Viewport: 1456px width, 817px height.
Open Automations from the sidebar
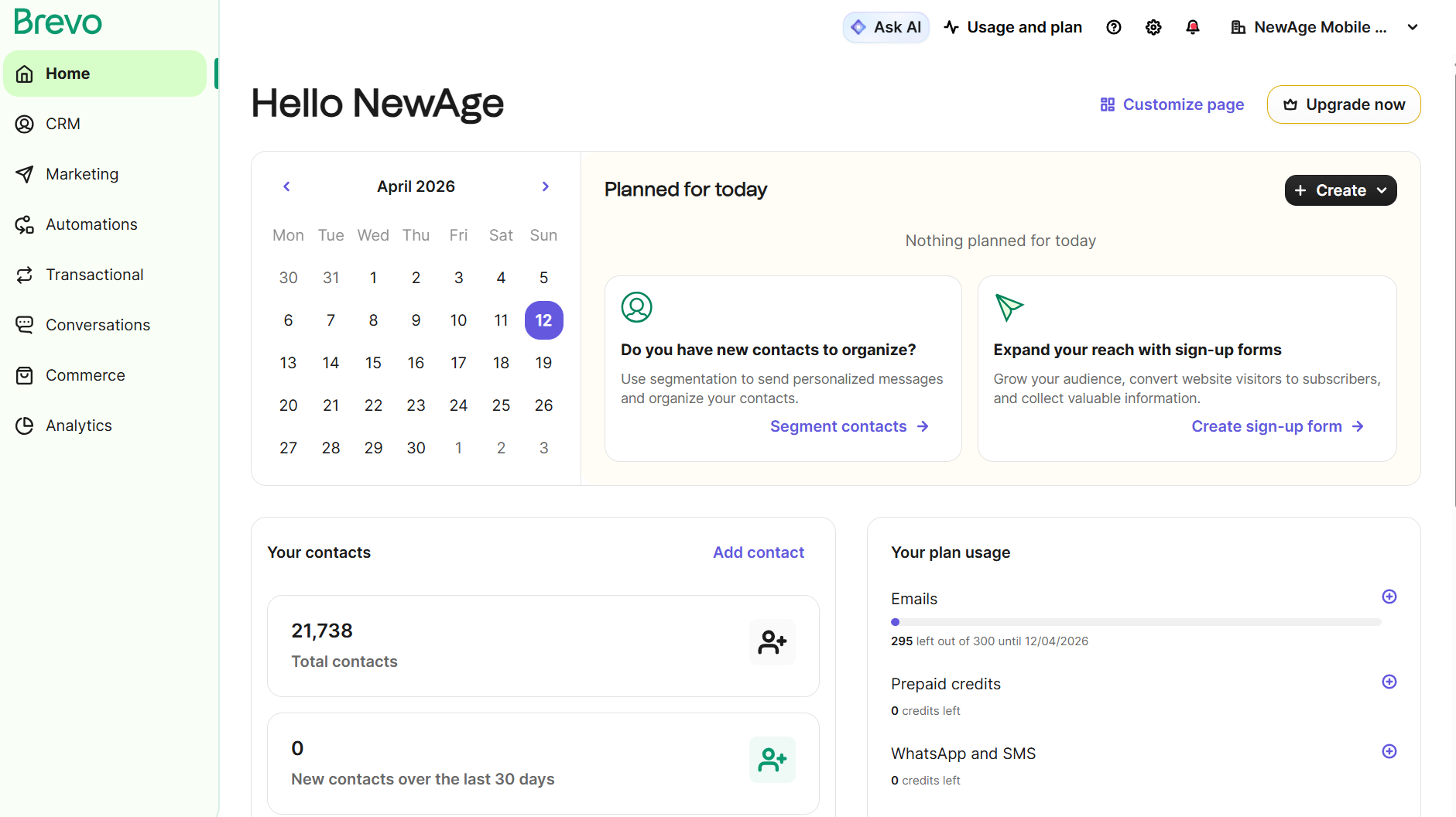click(x=91, y=224)
